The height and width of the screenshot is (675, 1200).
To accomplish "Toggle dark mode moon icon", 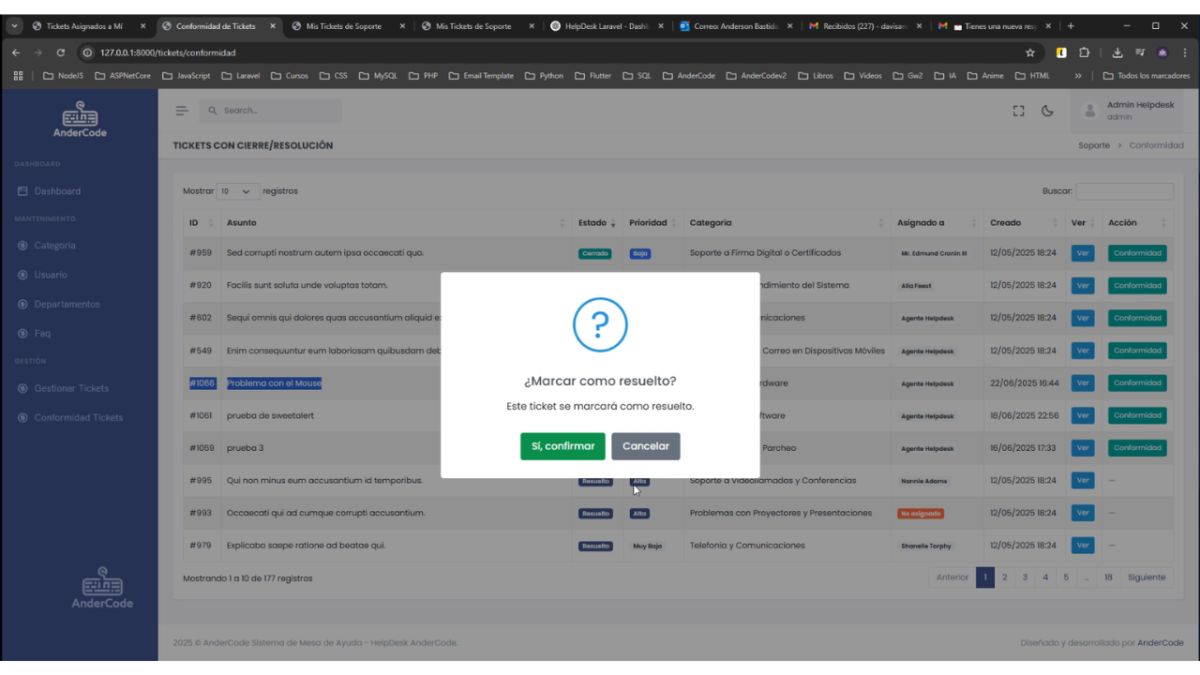I will click(1047, 111).
